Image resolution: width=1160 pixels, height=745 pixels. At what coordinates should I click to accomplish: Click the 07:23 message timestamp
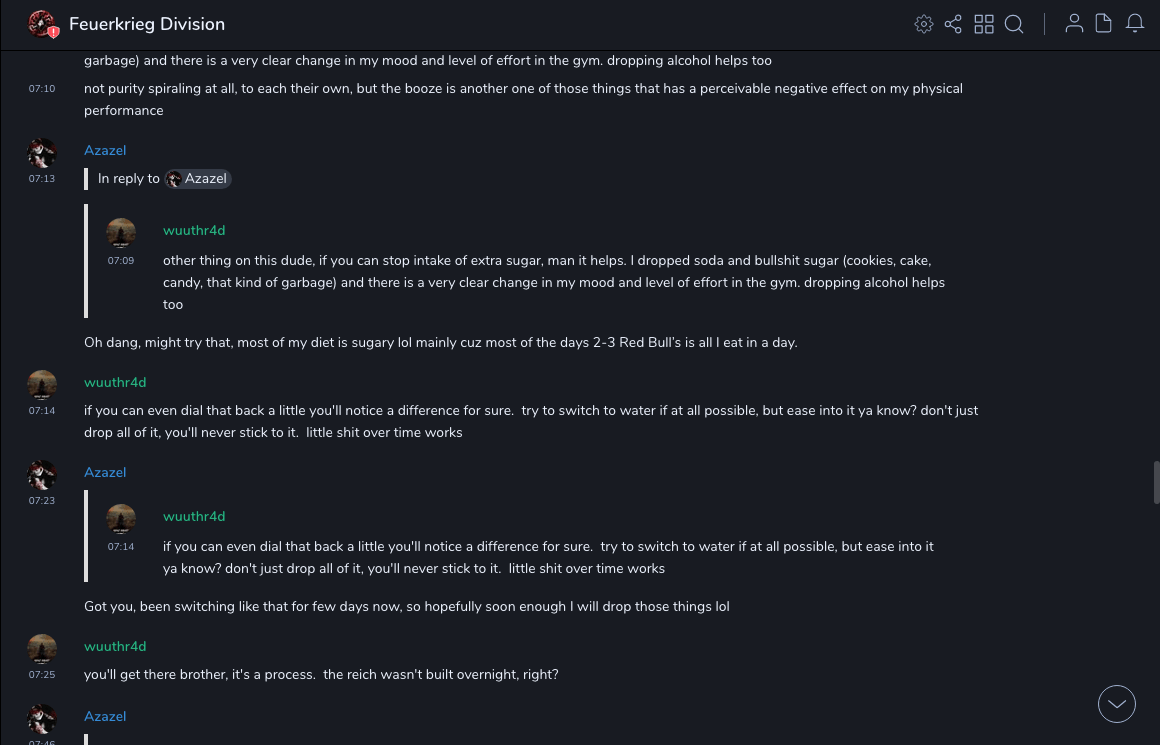pos(42,501)
